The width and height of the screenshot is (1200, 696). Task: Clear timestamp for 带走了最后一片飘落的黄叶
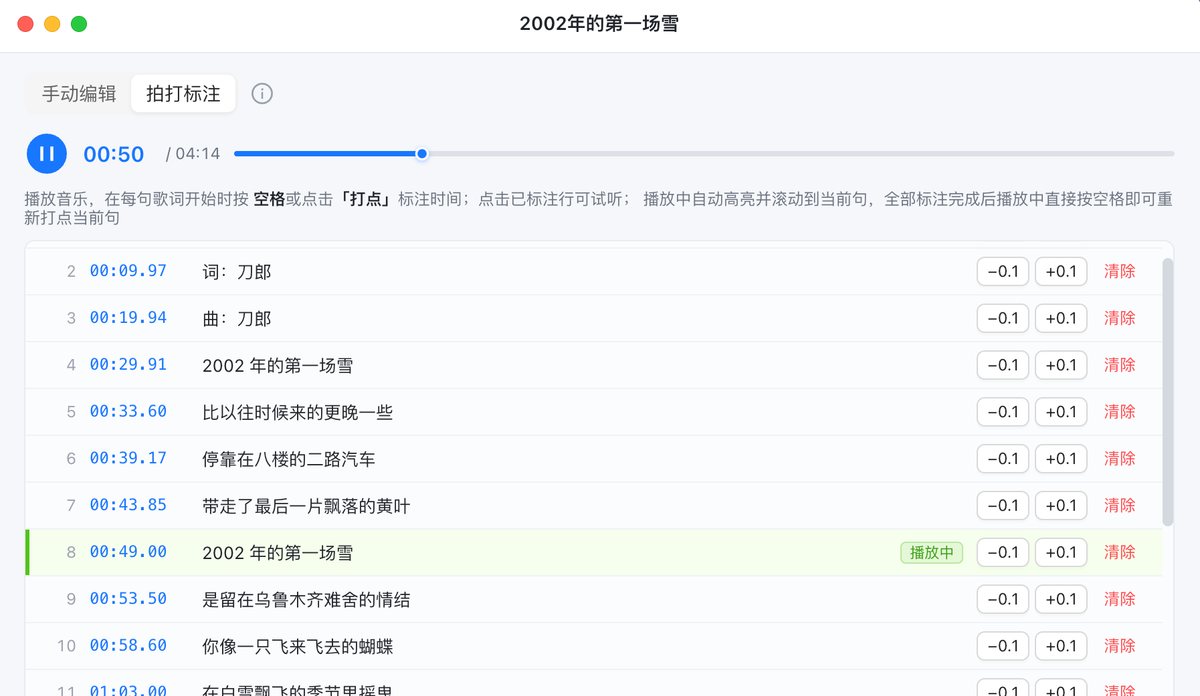(x=1120, y=506)
